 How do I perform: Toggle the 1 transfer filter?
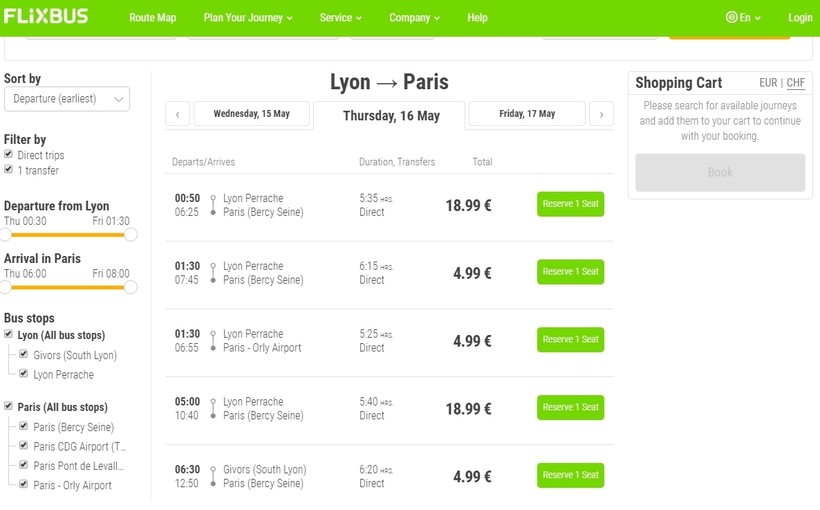pos(9,170)
